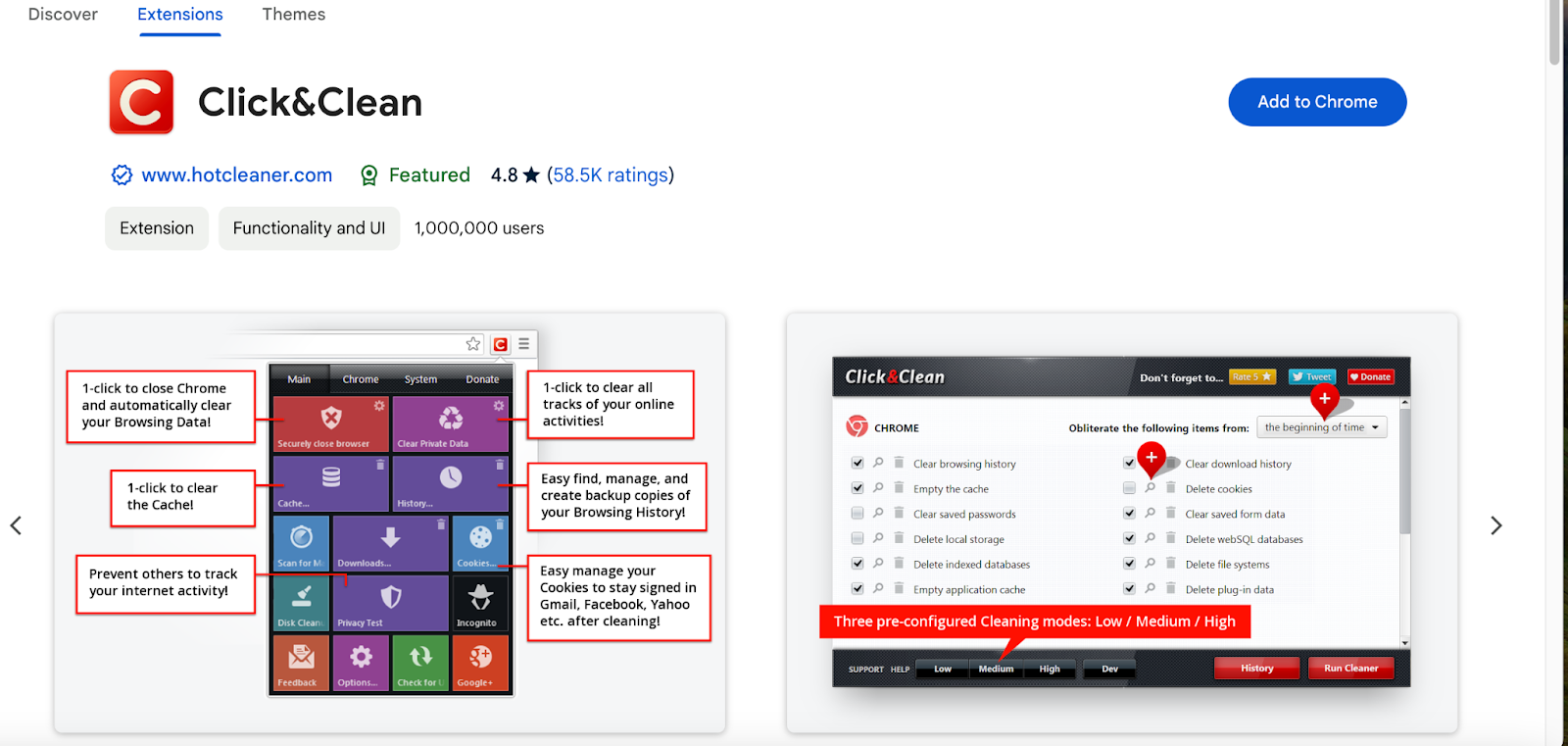Click the page's vertical scrollbar
This screenshot has height=746, width=1568.
click(x=1554, y=34)
